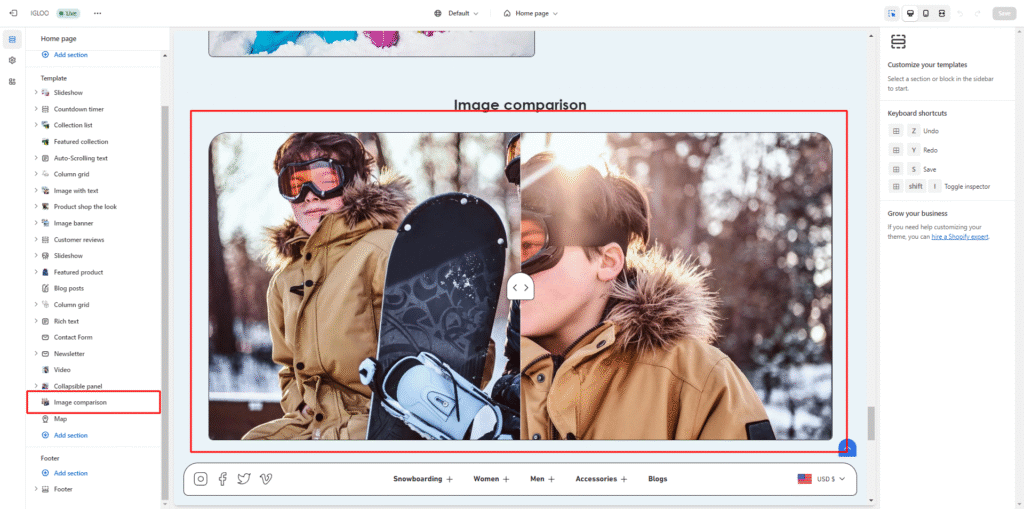Click the image comparison slider handle

(x=520, y=288)
